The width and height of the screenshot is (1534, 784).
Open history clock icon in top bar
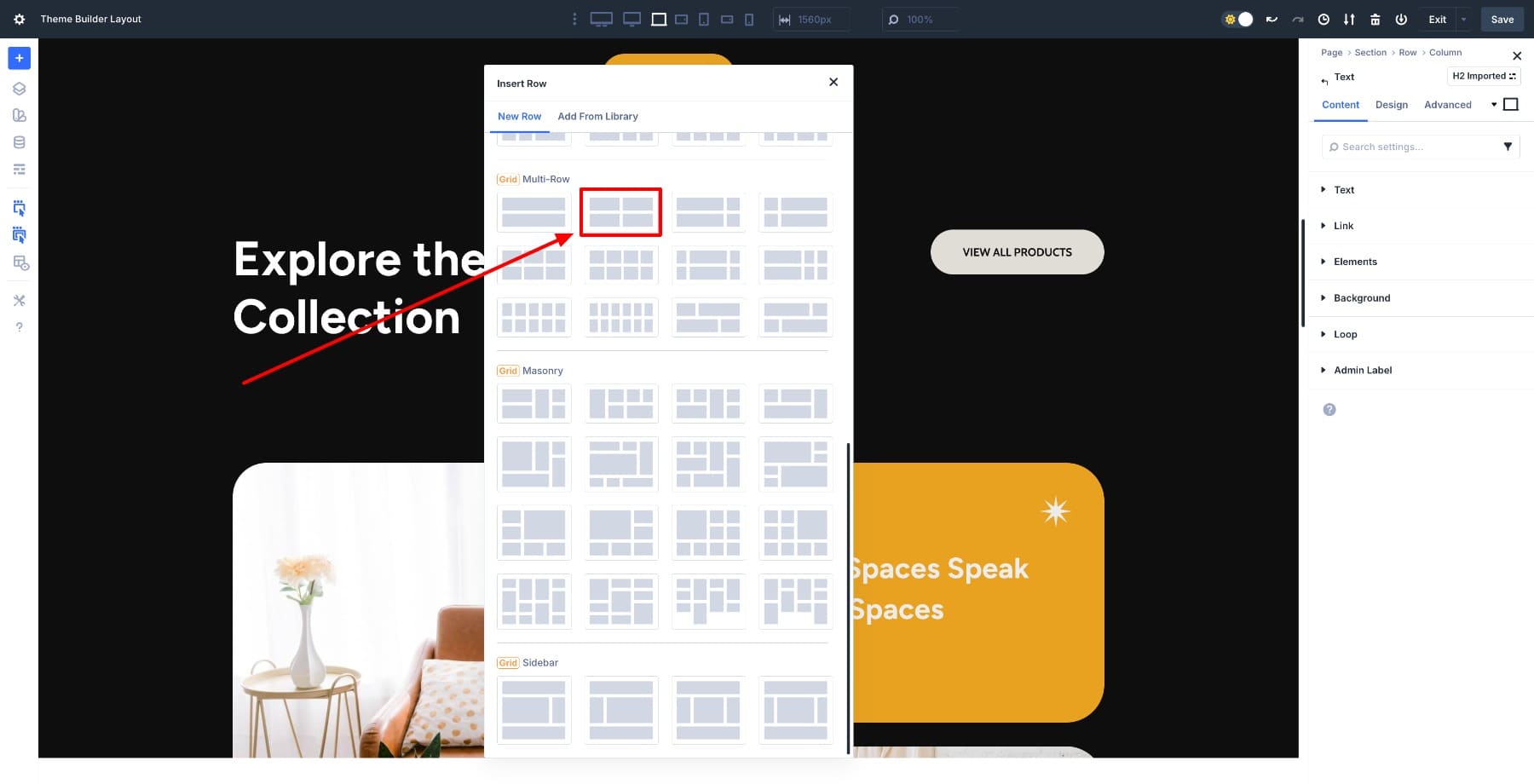[x=1324, y=19]
